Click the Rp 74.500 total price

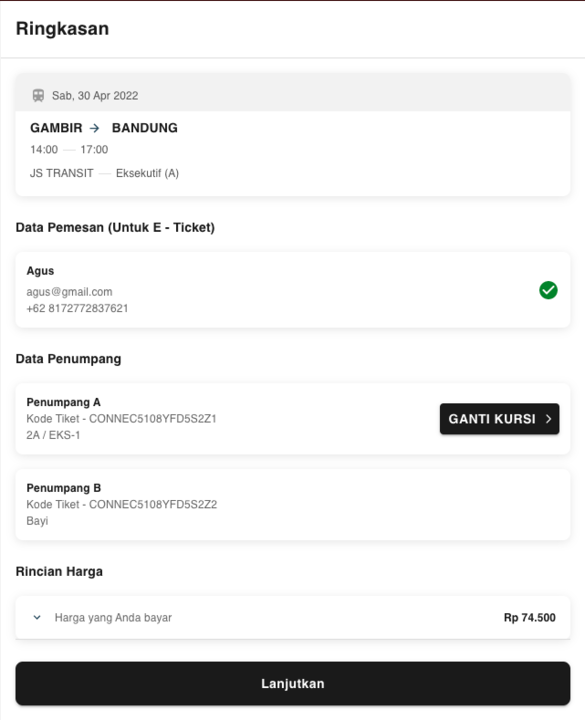(529, 618)
